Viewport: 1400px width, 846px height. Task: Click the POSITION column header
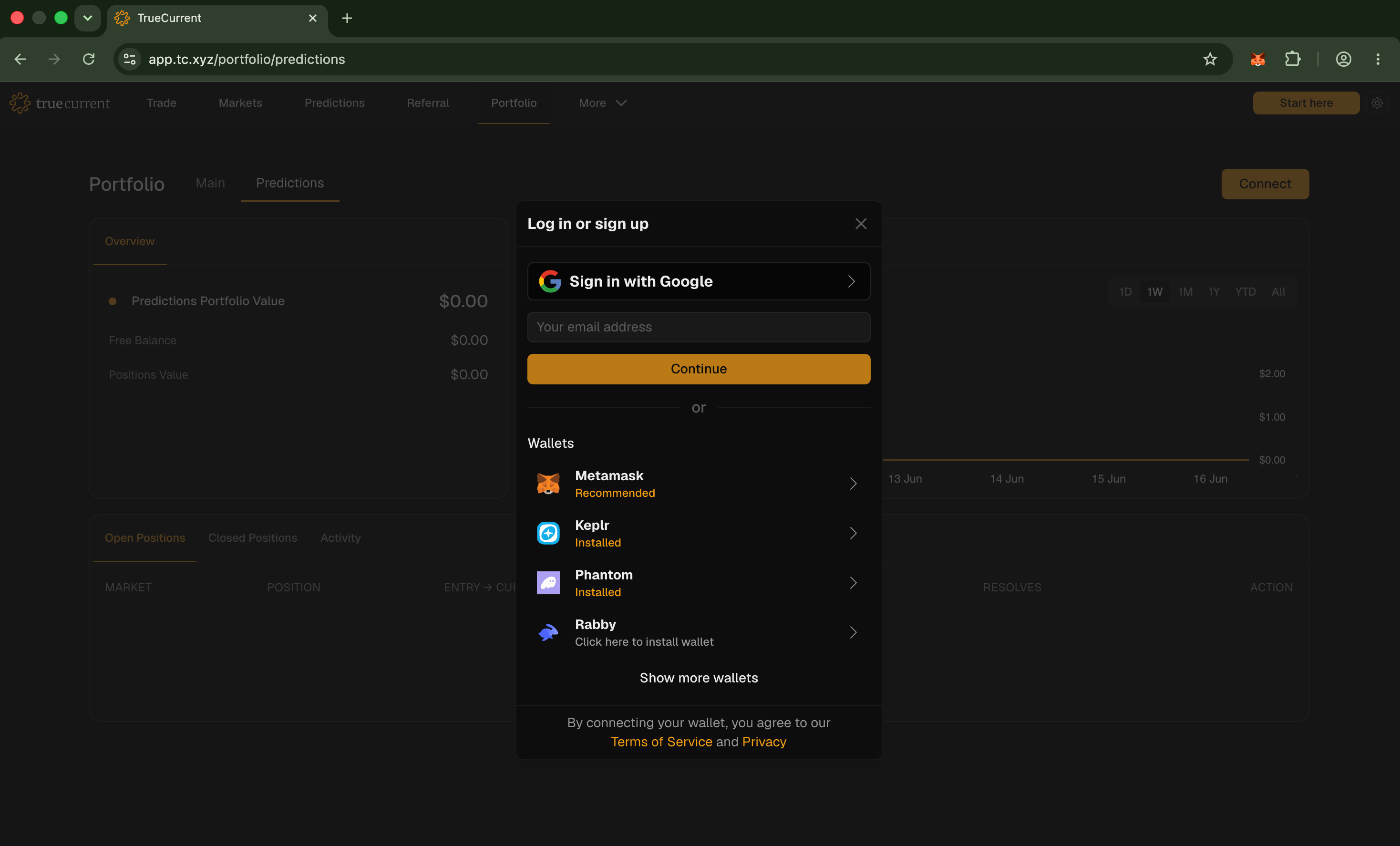[294, 587]
